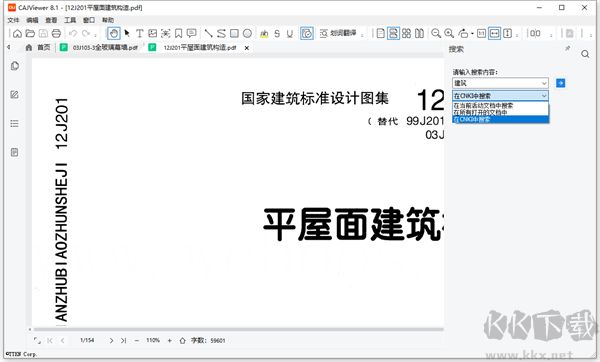The height and width of the screenshot is (362, 600).
Task: Redo the last action
Action: click(86, 34)
